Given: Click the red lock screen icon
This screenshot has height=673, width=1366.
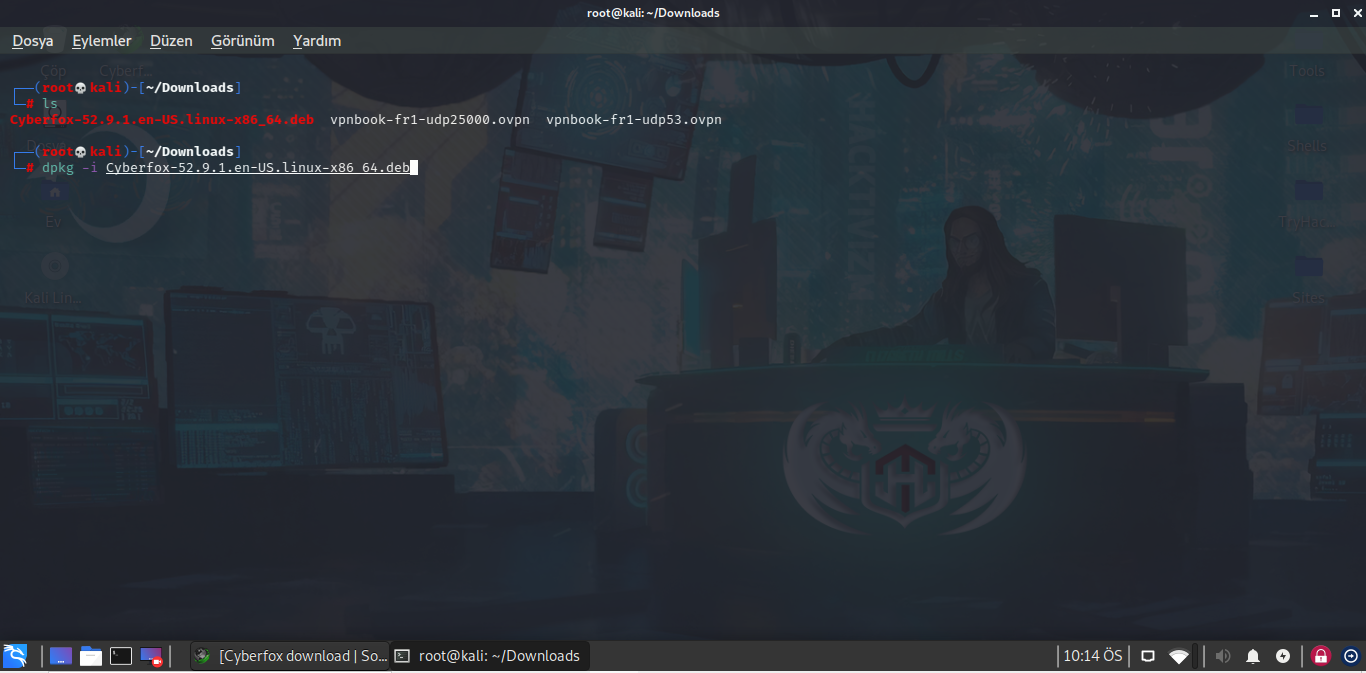Looking at the screenshot, I should 1321,656.
